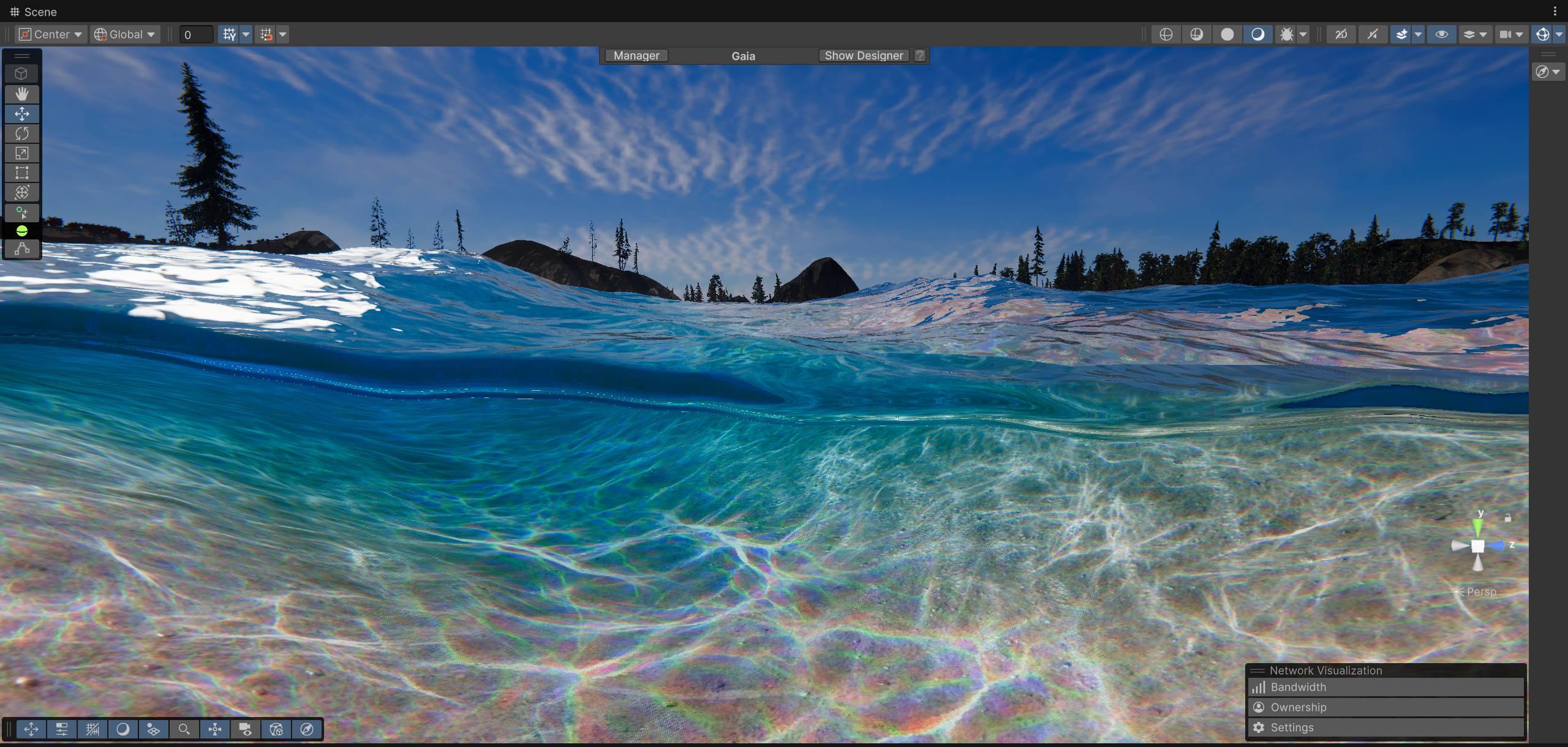Screen dimensions: 1568x747
Task: Select the Scale tool
Action: (22, 153)
